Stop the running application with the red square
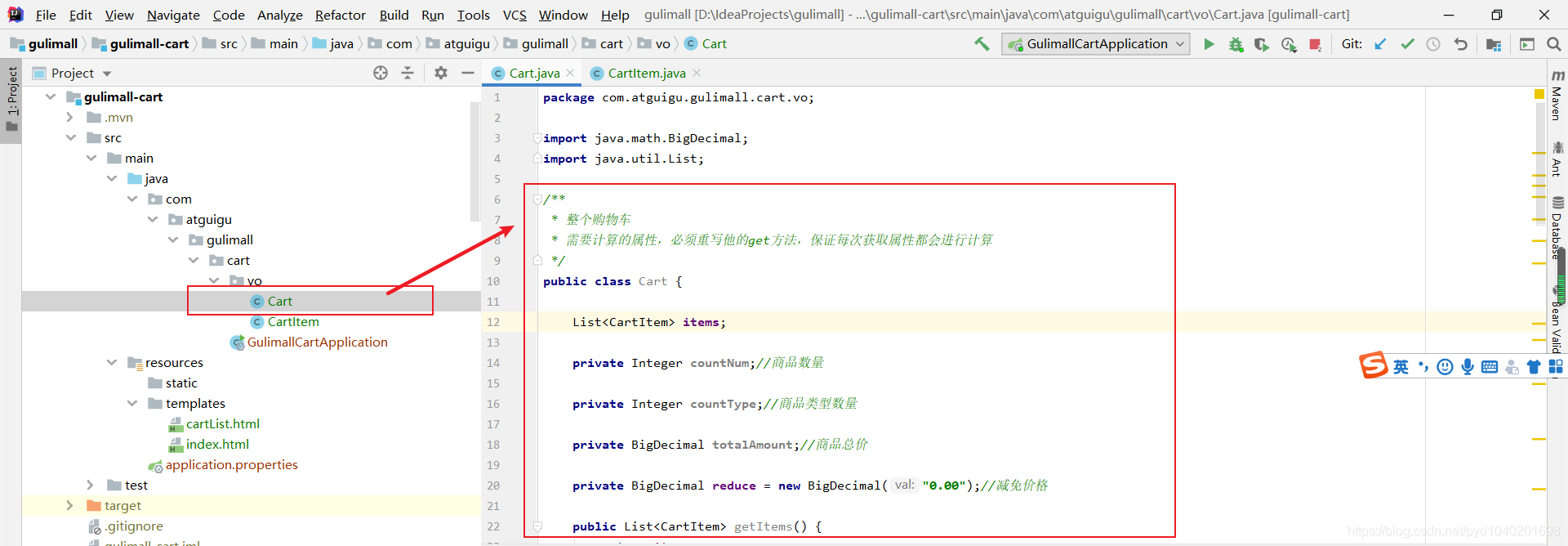 (x=1315, y=44)
